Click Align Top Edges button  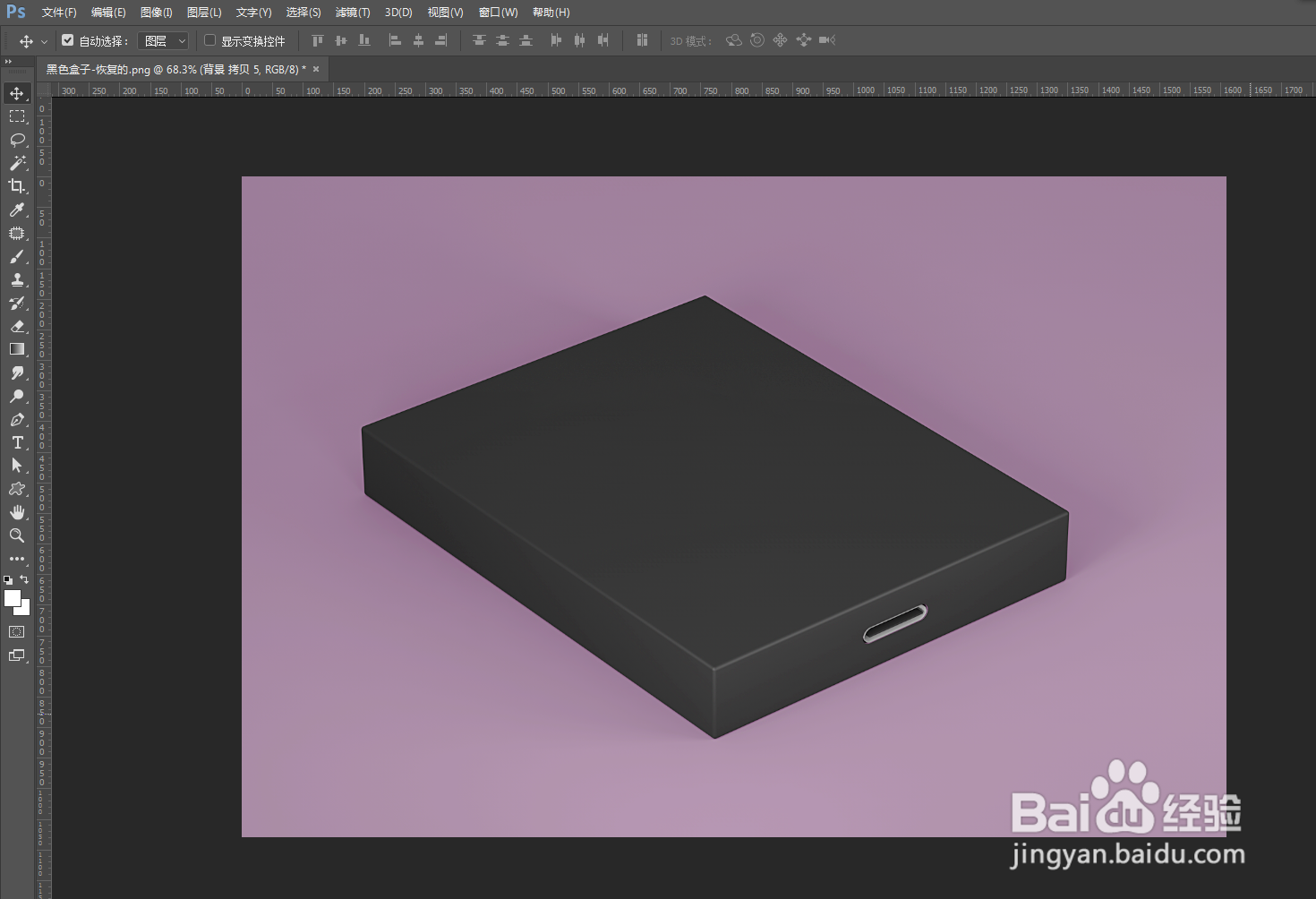[317, 40]
